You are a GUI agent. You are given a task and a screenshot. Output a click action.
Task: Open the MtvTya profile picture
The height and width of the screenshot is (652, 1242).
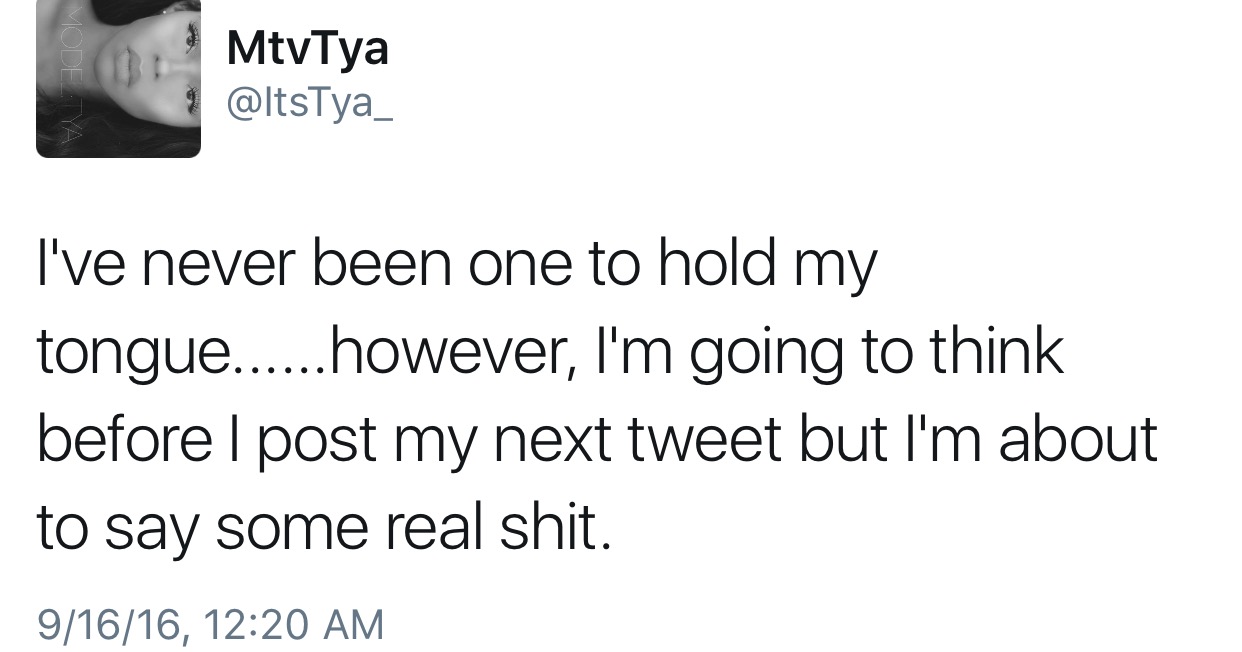[x=118, y=78]
